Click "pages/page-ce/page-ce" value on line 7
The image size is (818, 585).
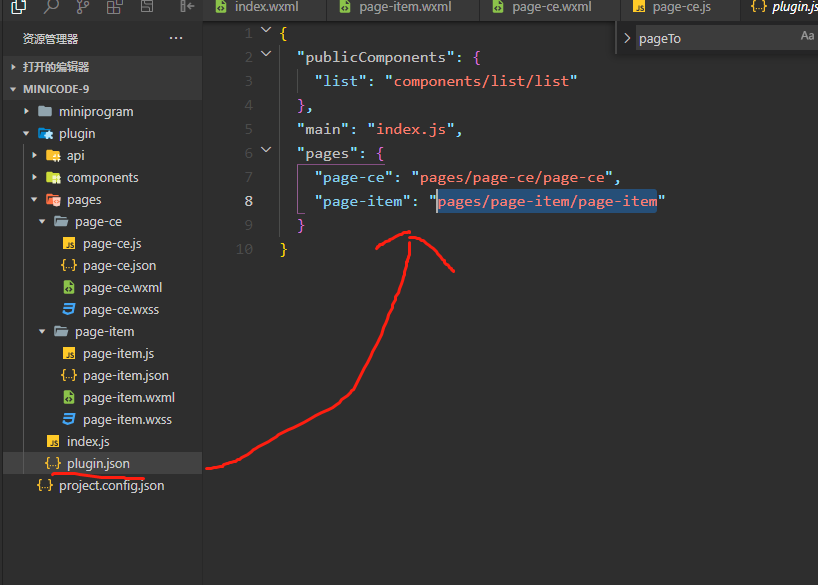[x=512, y=177]
